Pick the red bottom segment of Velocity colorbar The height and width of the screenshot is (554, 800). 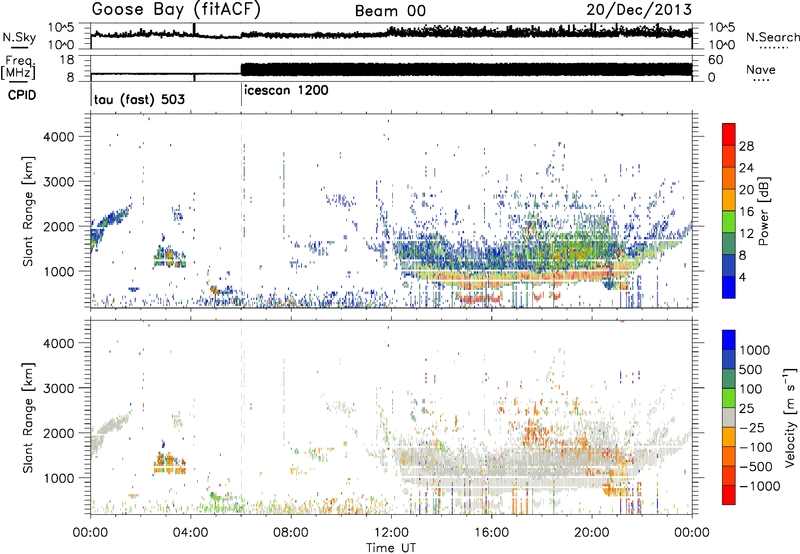tap(729, 495)
